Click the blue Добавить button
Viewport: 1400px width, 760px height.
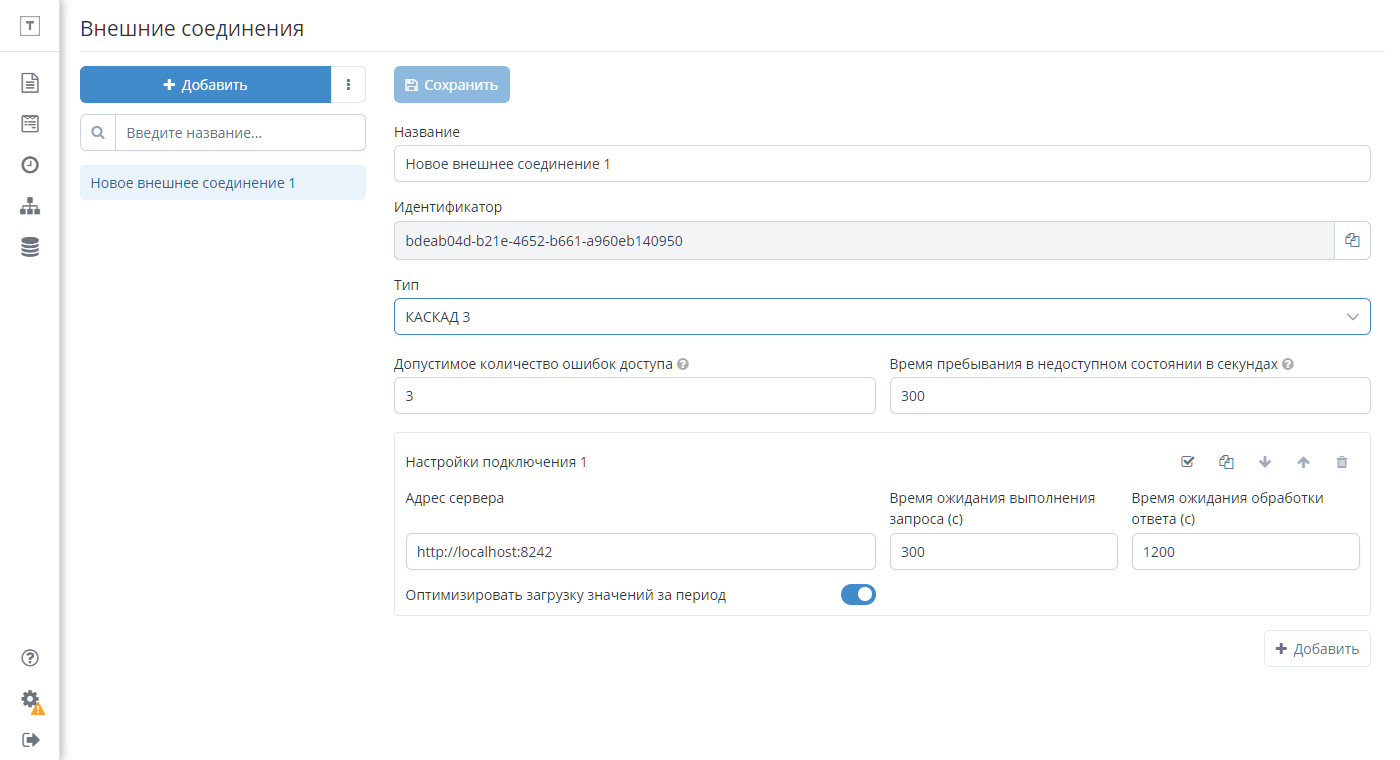click(x=205, y=85)
